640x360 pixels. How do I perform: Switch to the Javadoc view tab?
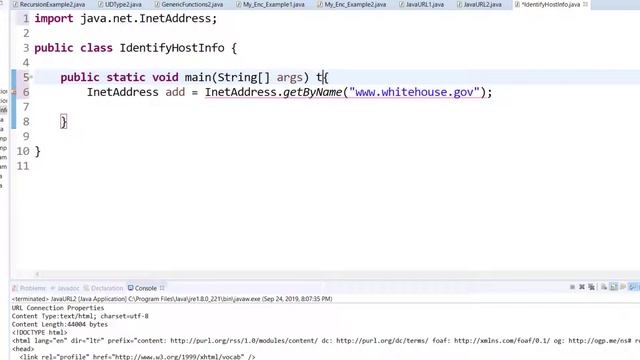[x=65, y=288]
